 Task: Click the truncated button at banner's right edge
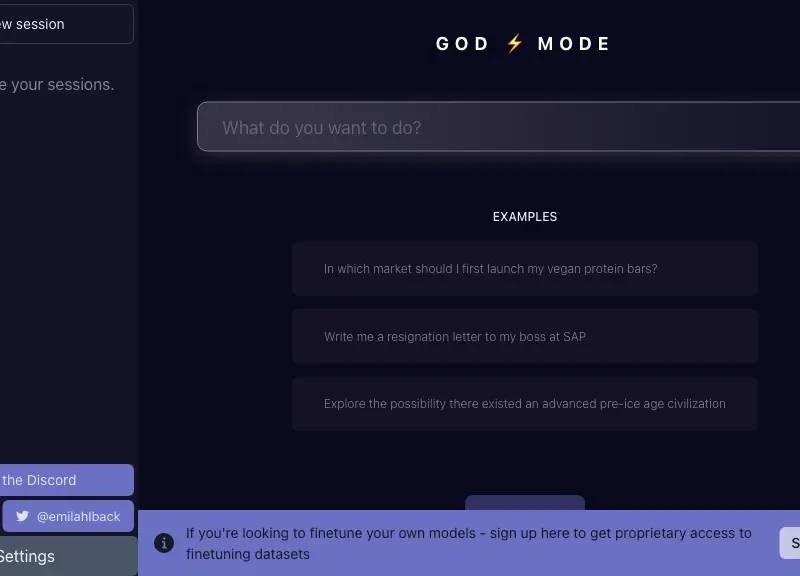click(789, 542)
